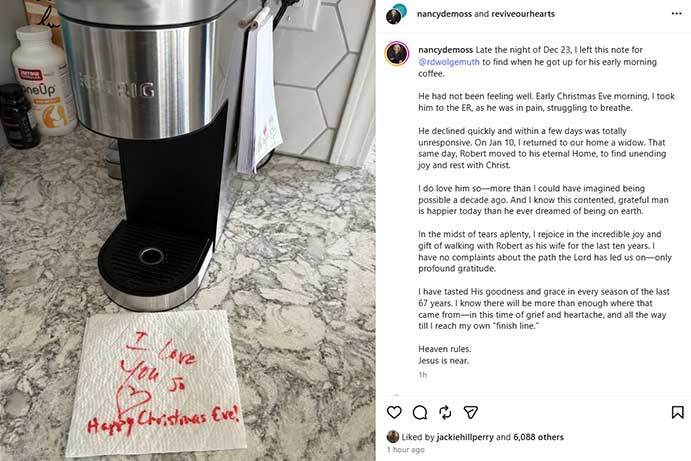
Task: Open comments with the speech bubble icon
Action: (420, 413)
